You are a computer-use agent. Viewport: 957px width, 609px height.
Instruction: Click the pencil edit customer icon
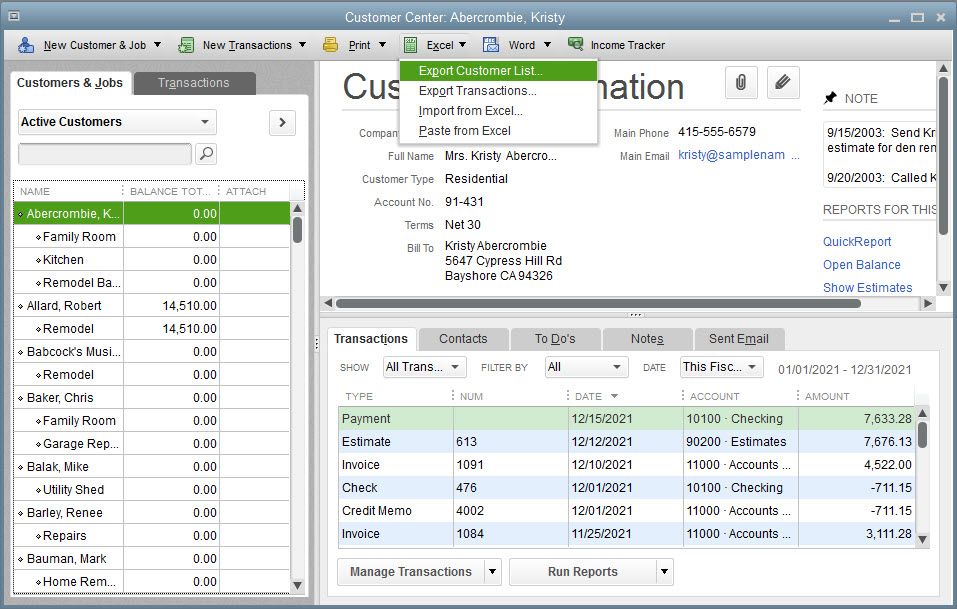783,83
